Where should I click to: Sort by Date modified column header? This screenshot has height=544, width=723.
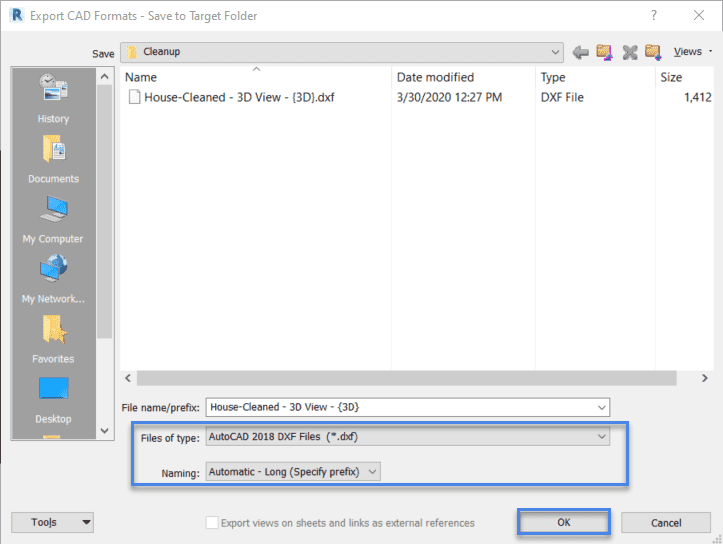435,77
